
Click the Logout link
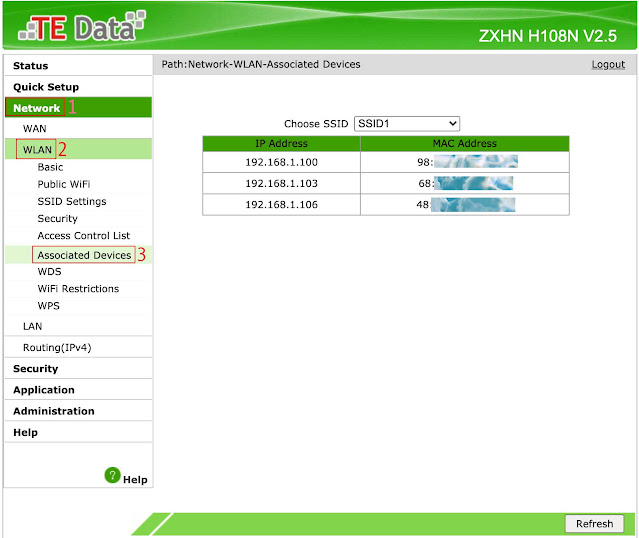pos(608,64)
